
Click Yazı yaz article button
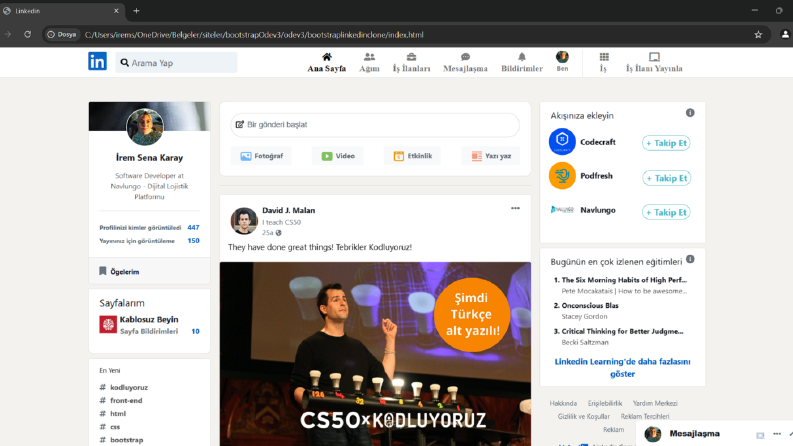coord(491,156)
